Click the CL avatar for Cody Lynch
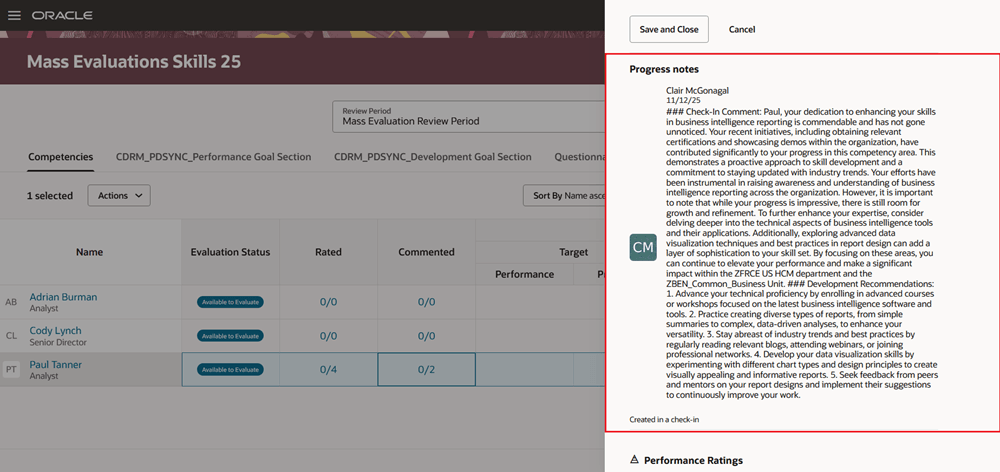The width and height of the screenshot is (1000, 472). (11, 336)
